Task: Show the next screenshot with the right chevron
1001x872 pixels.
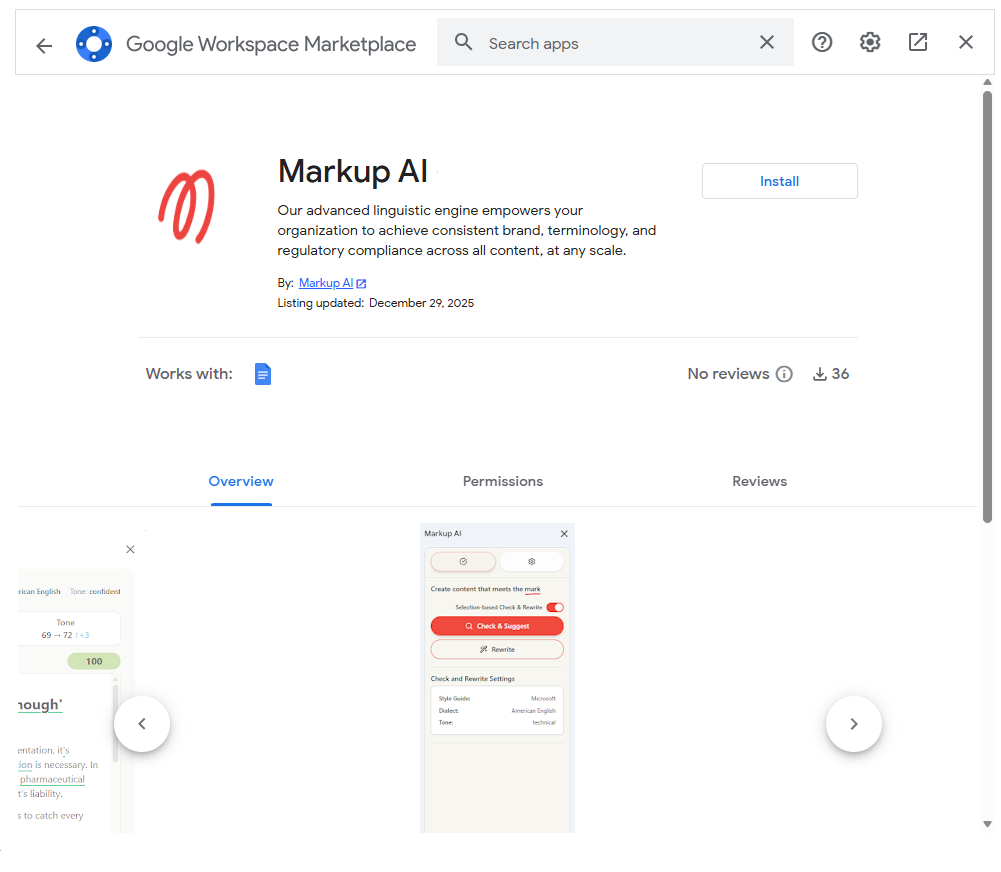Action: pos(853,724)
